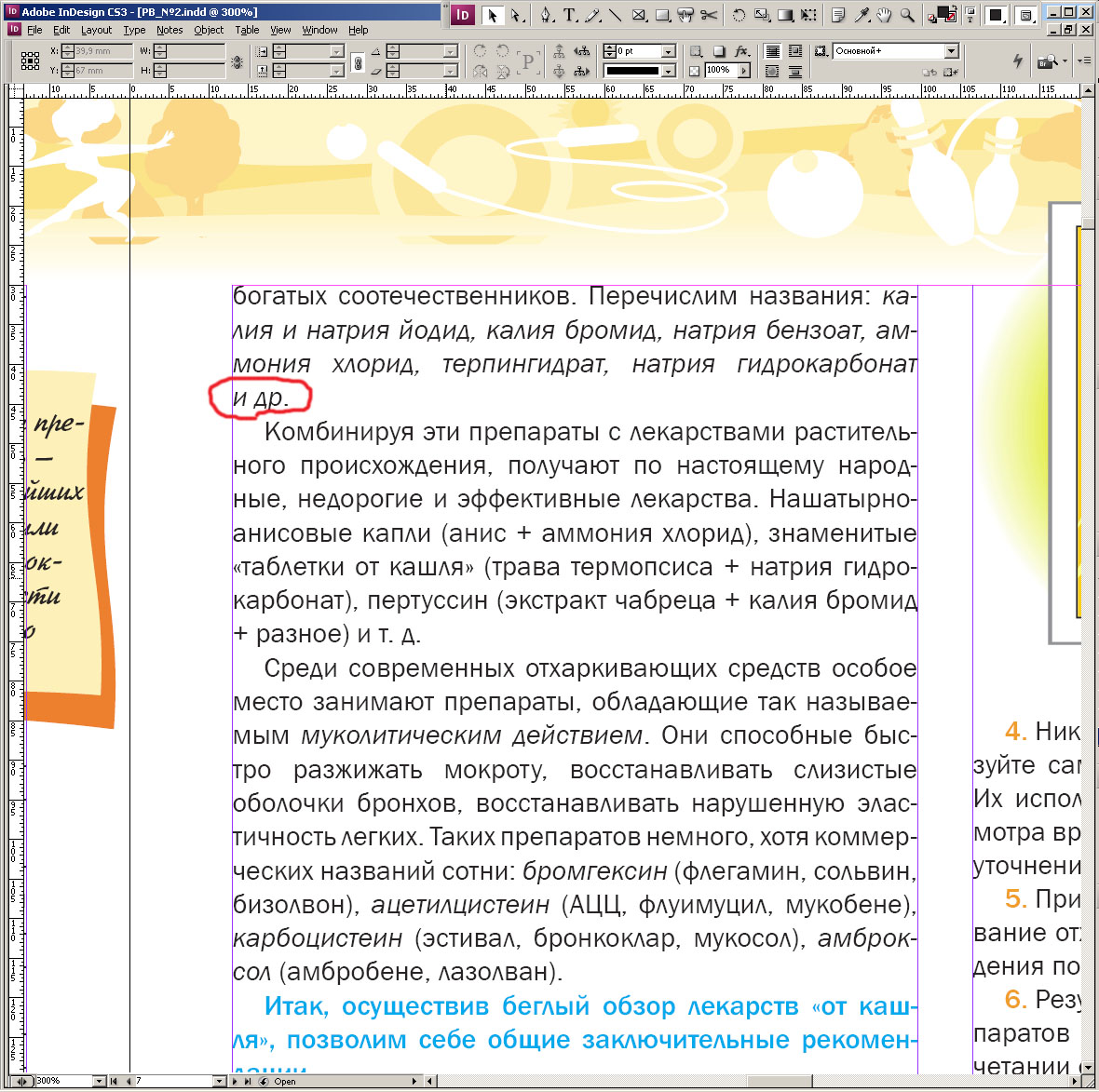Select the Gradient tool
1099x1092 pixels.
click(x=785, y=15)
